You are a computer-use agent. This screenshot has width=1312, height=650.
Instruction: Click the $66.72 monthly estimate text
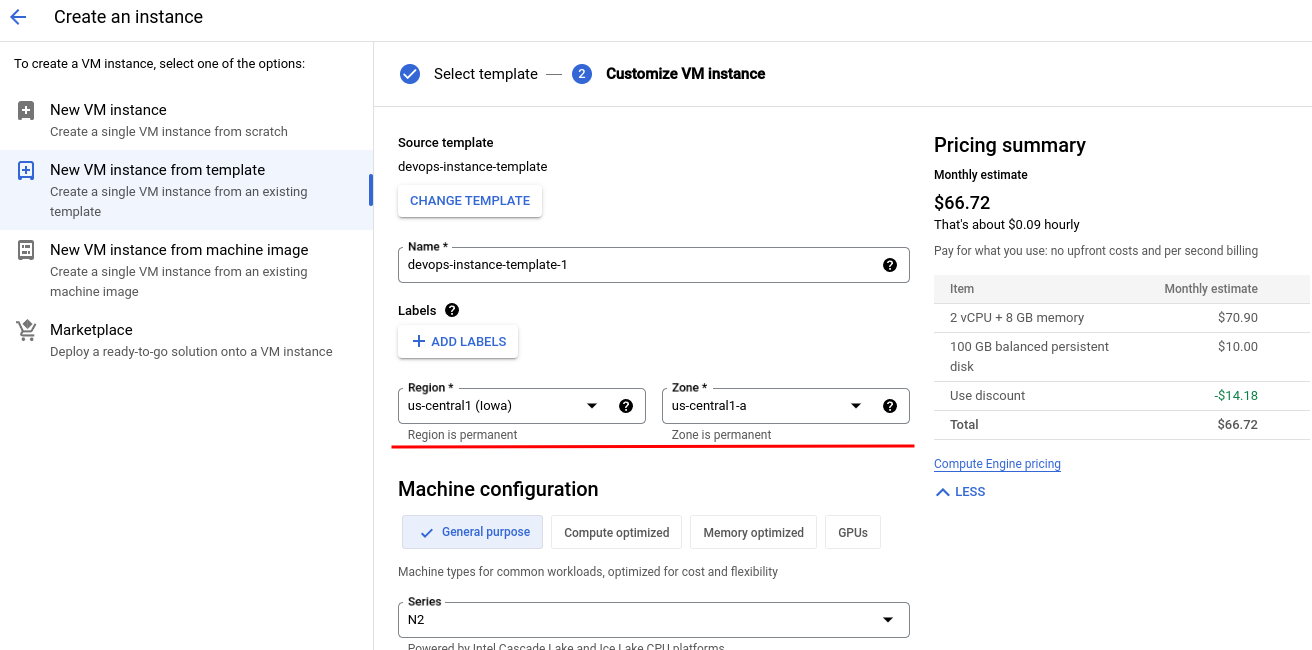[962, 203]
